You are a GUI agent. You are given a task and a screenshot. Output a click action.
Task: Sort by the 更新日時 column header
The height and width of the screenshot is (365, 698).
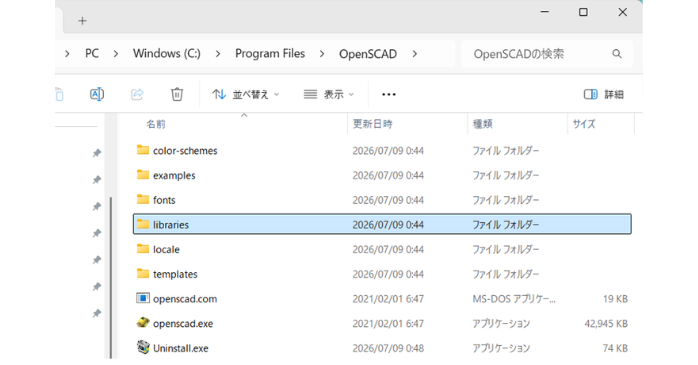tap(373, 124)
